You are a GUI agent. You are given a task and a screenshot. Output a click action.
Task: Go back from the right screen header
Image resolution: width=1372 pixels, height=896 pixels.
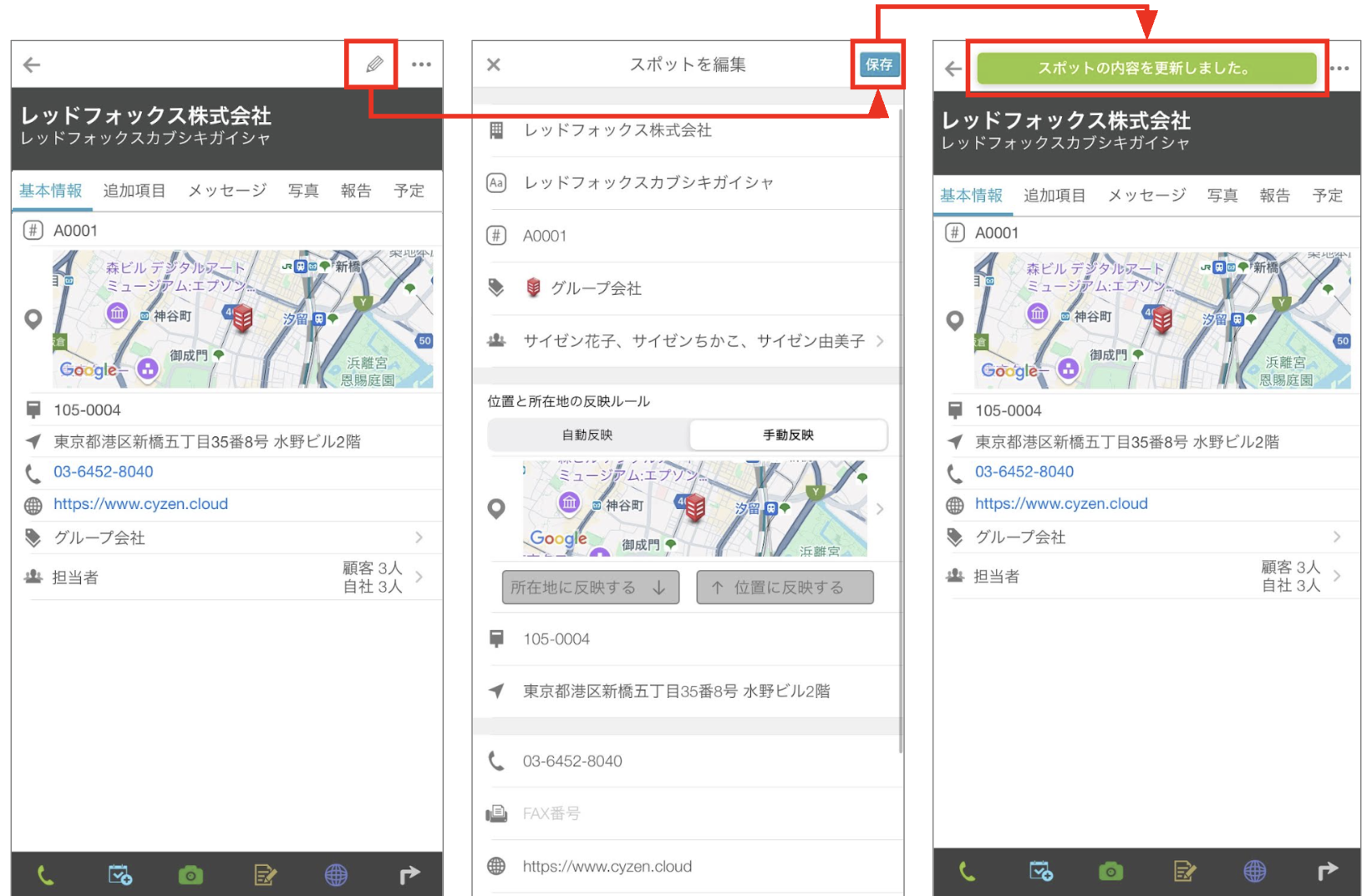click(x=953, y=69)
